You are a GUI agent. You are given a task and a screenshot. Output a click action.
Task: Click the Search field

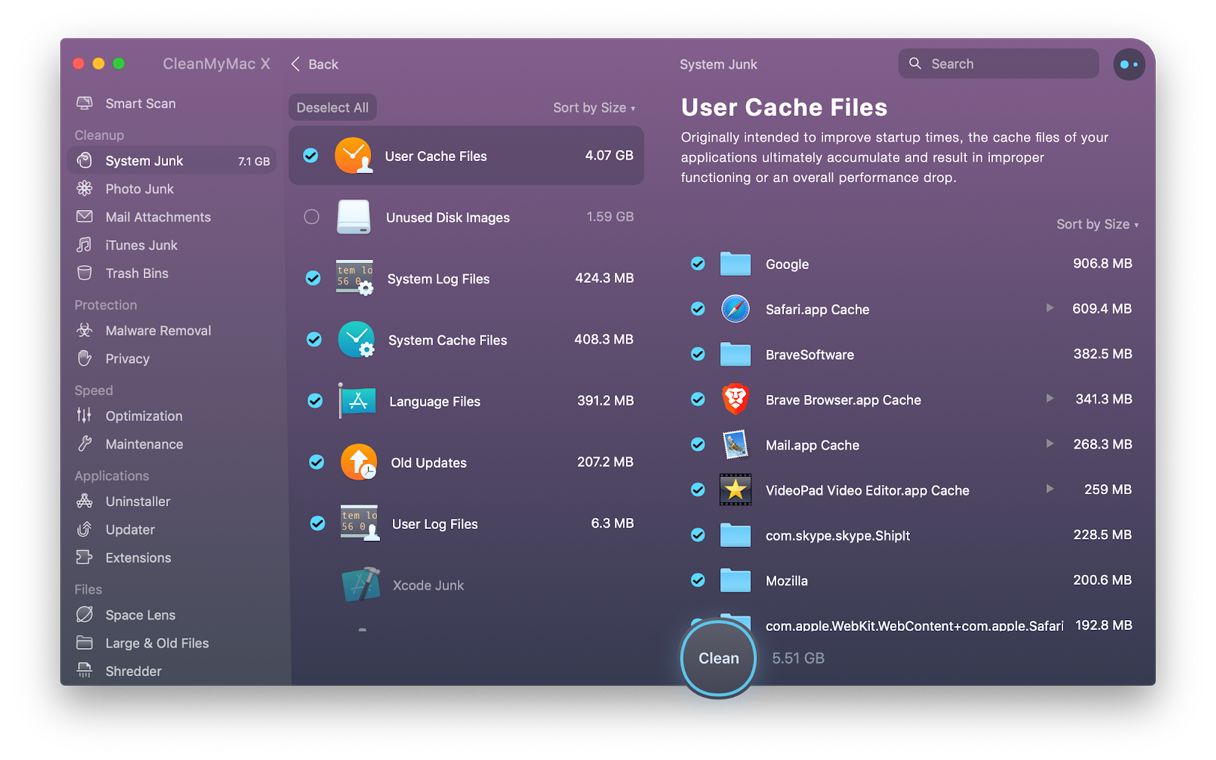pos(998,63)
